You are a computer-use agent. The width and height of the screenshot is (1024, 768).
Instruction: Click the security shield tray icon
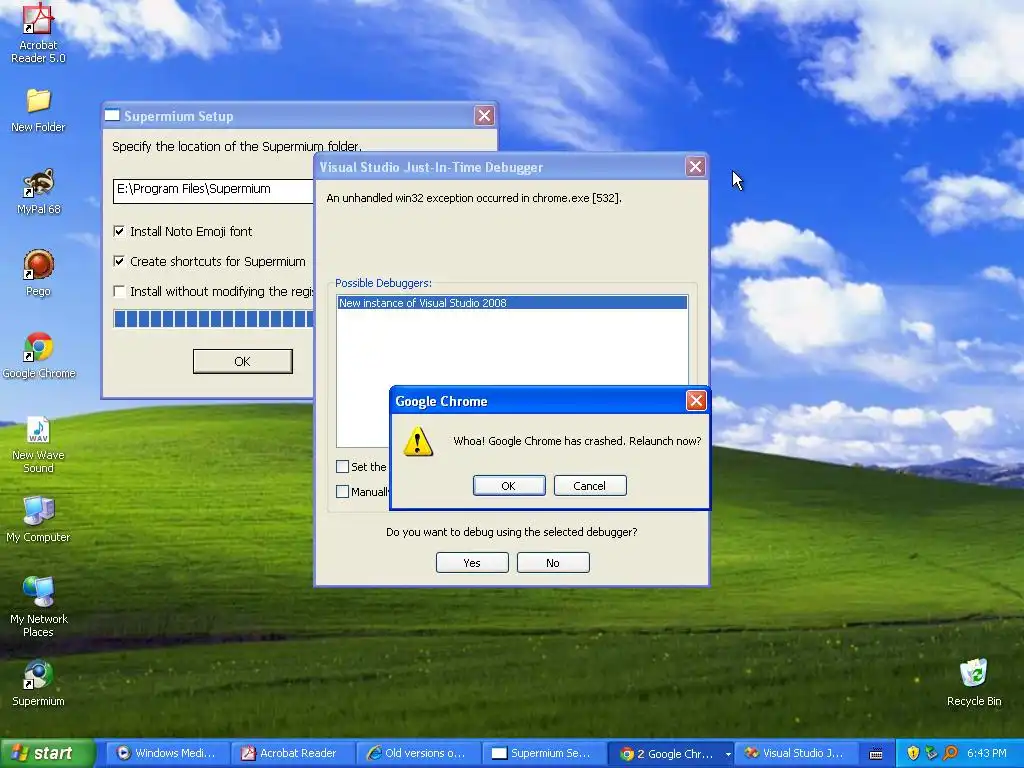[x=913, y=753]
